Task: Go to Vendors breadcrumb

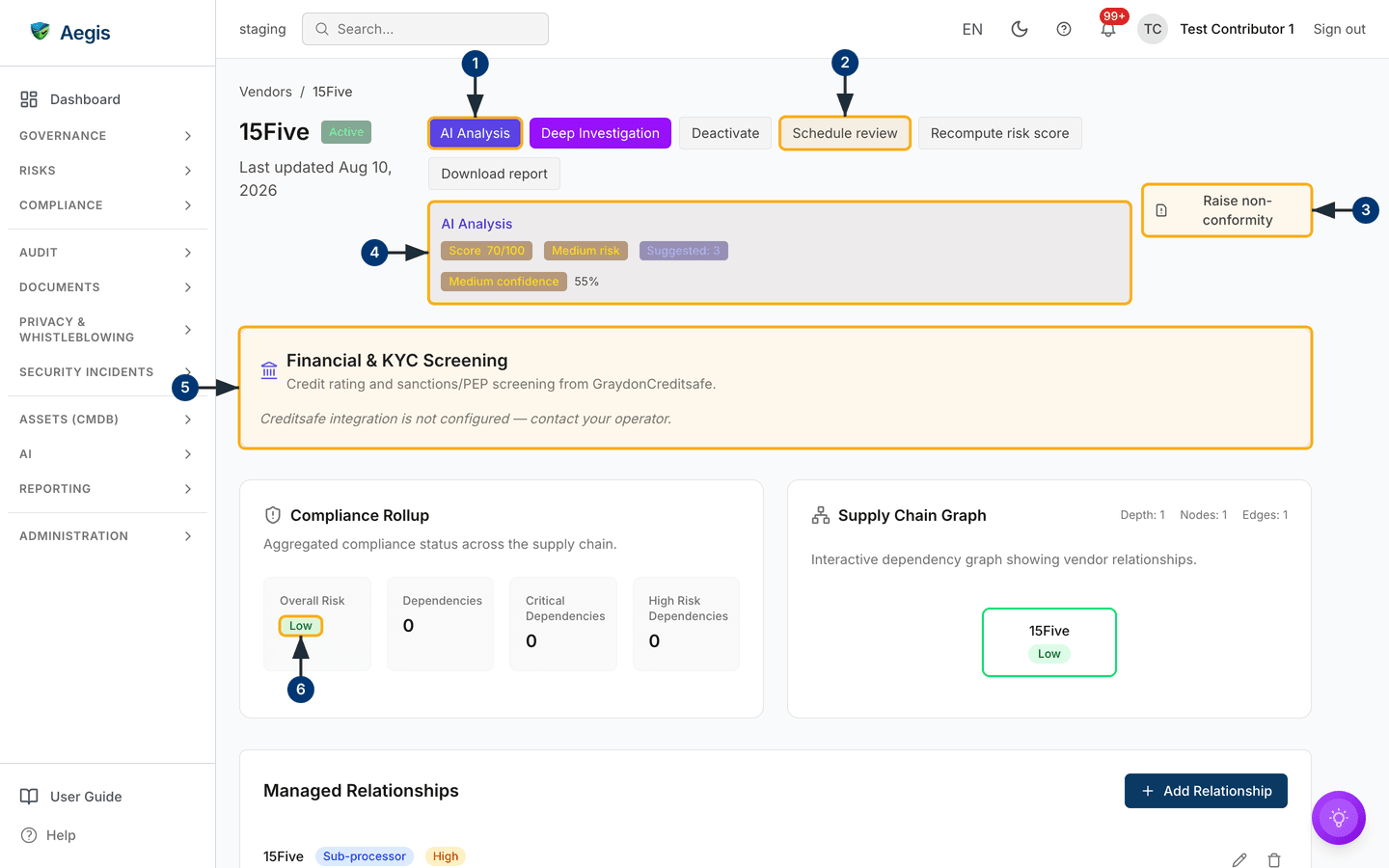Action: click(x=265, y=92)
